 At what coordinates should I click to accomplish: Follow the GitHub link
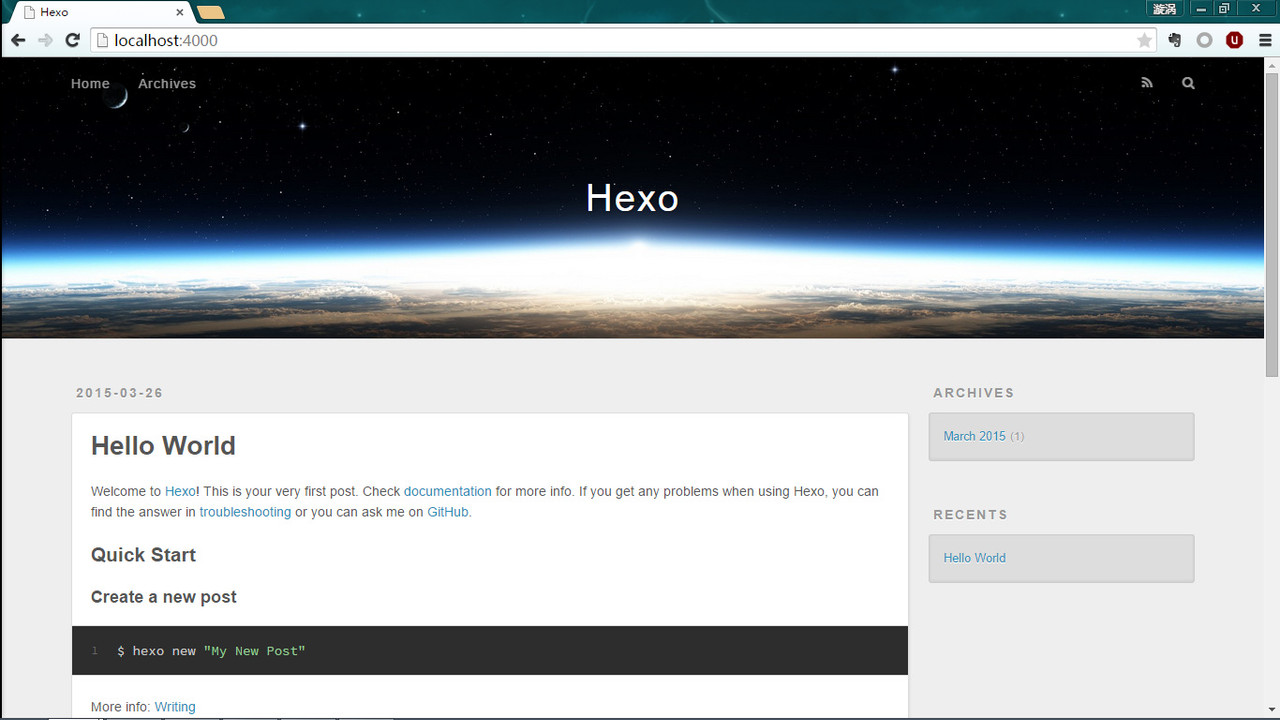click(x=447, y=512)
